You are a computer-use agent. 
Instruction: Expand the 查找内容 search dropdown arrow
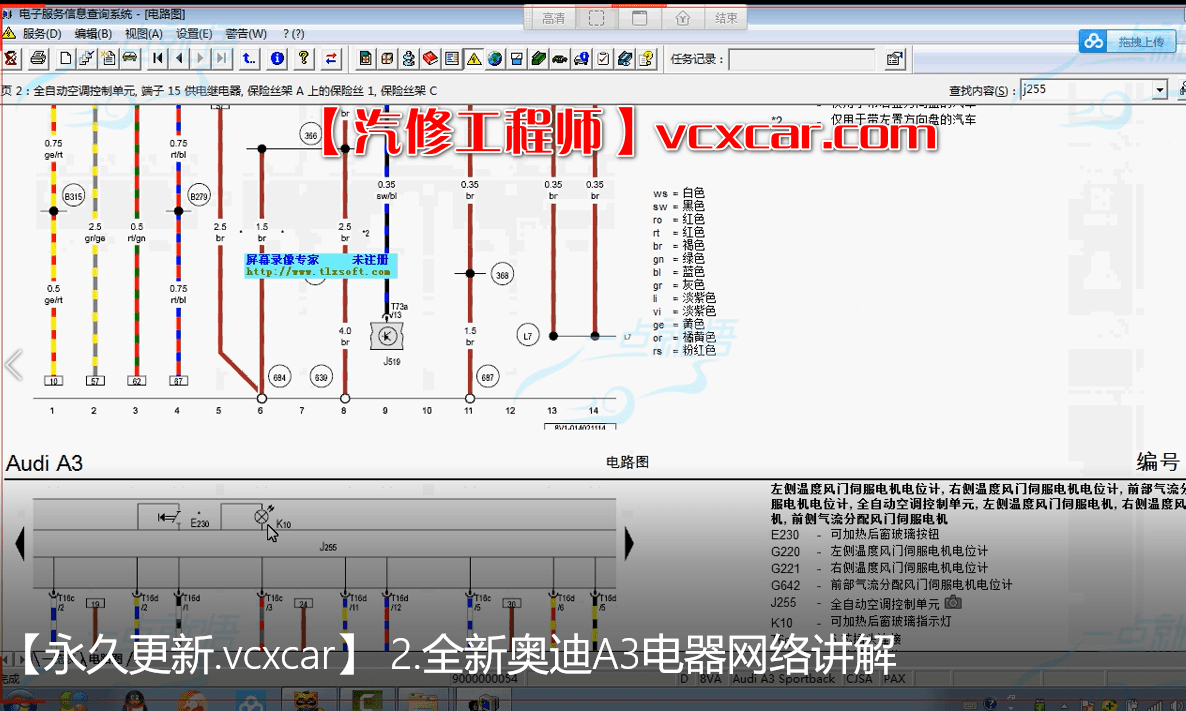[1160, 90]
